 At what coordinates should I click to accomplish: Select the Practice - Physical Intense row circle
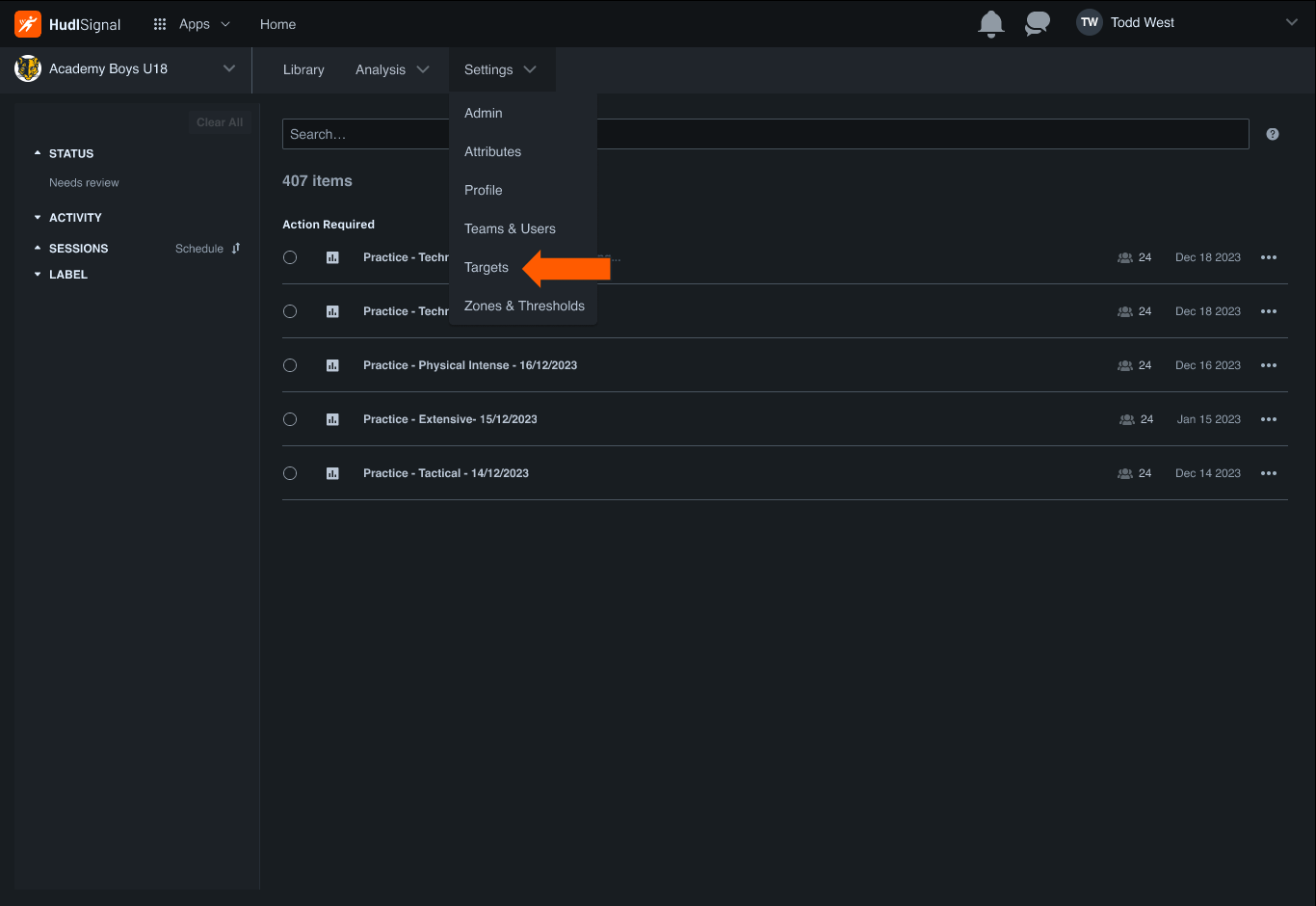290,365
